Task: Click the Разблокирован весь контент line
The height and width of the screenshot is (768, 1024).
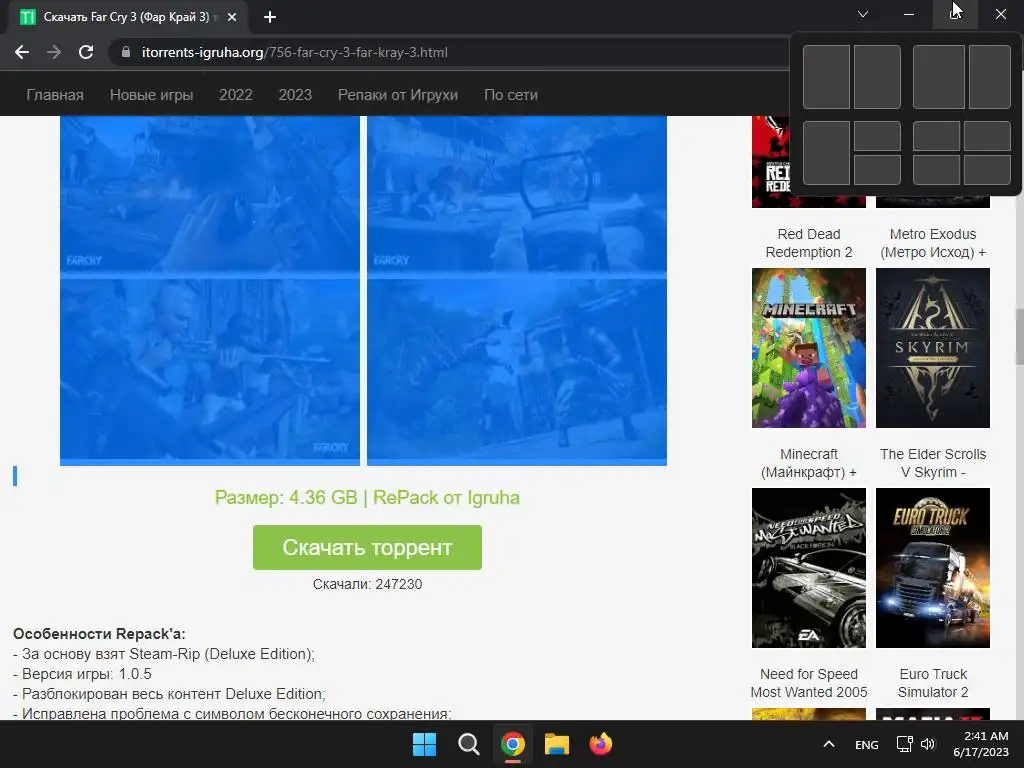Action: coord(169,694)
